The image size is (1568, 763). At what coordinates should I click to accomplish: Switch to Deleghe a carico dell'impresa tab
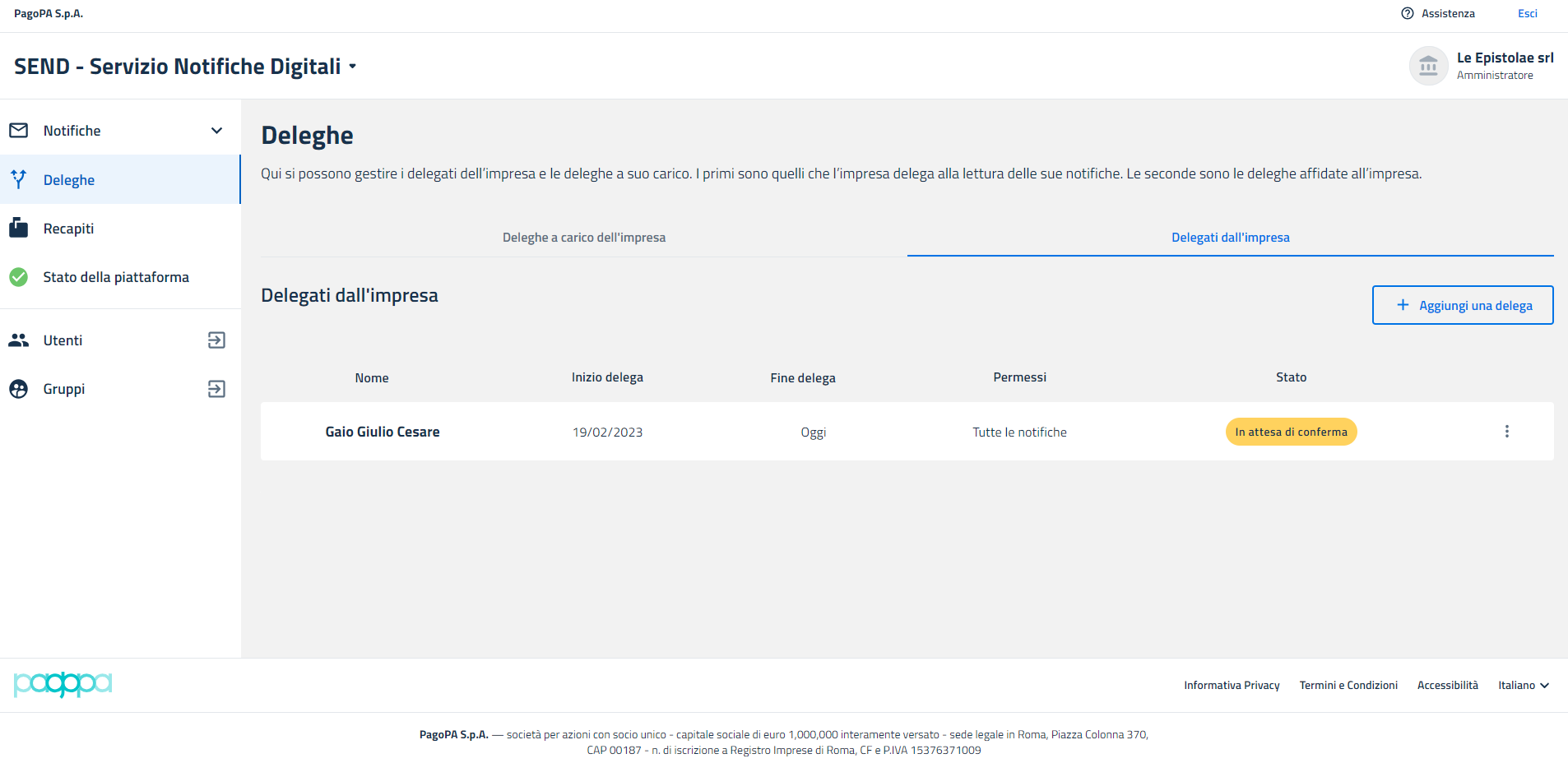pos(584,238)
